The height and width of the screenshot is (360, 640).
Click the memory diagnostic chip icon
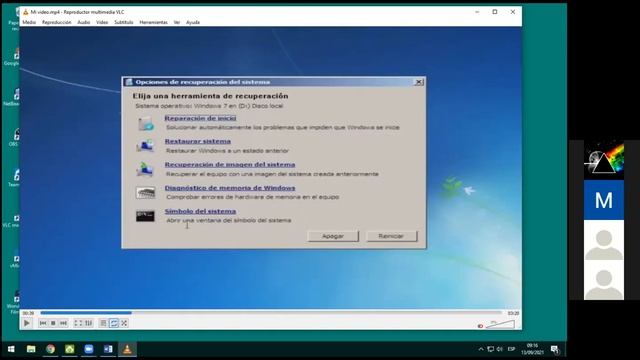click(145, 192)
